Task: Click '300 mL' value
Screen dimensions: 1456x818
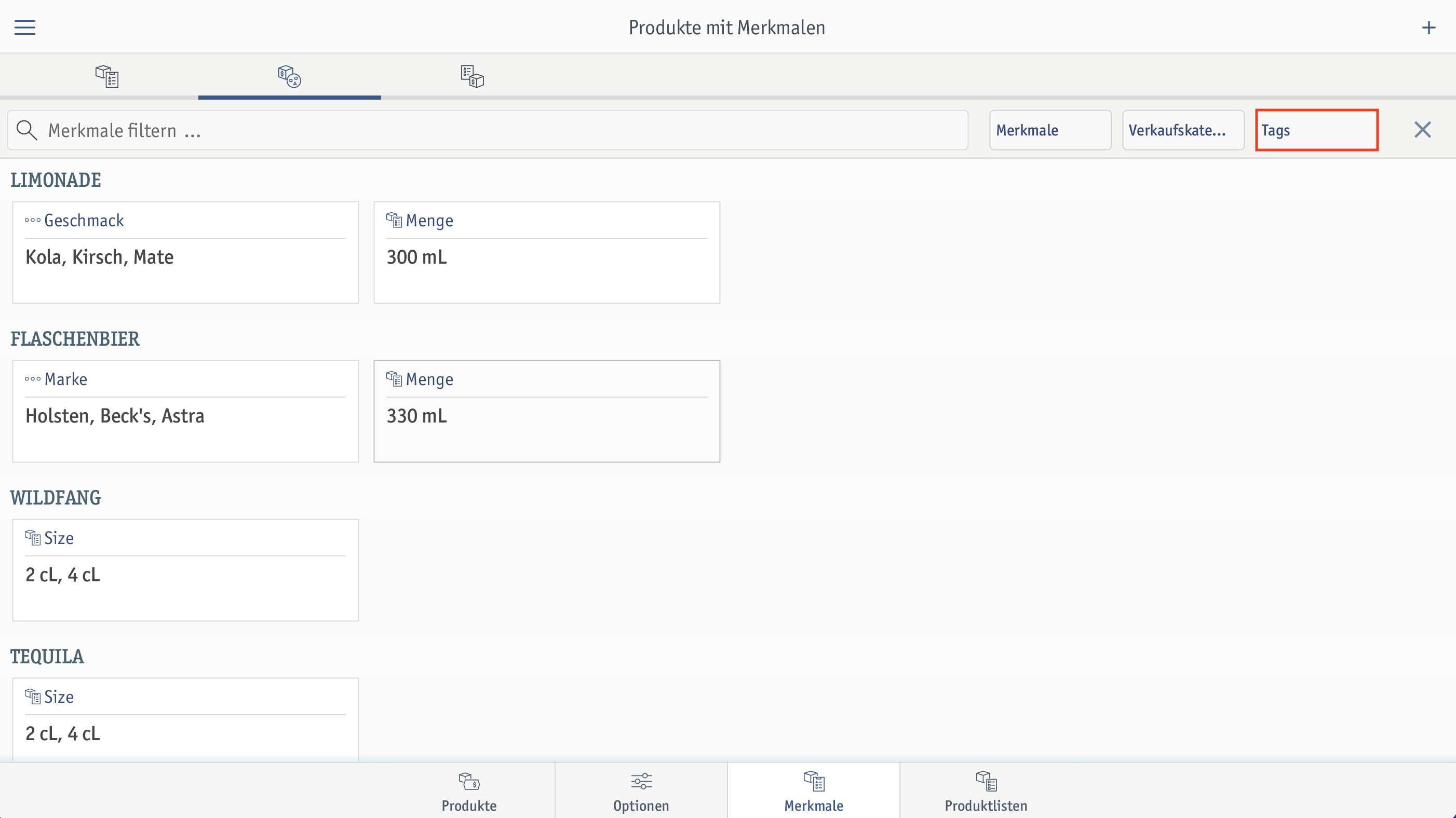Action: click(x=416, y=257)
